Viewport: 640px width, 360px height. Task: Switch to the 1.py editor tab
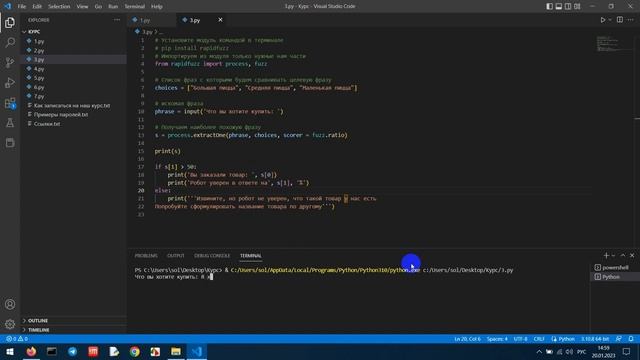click(x=152, y=20)
